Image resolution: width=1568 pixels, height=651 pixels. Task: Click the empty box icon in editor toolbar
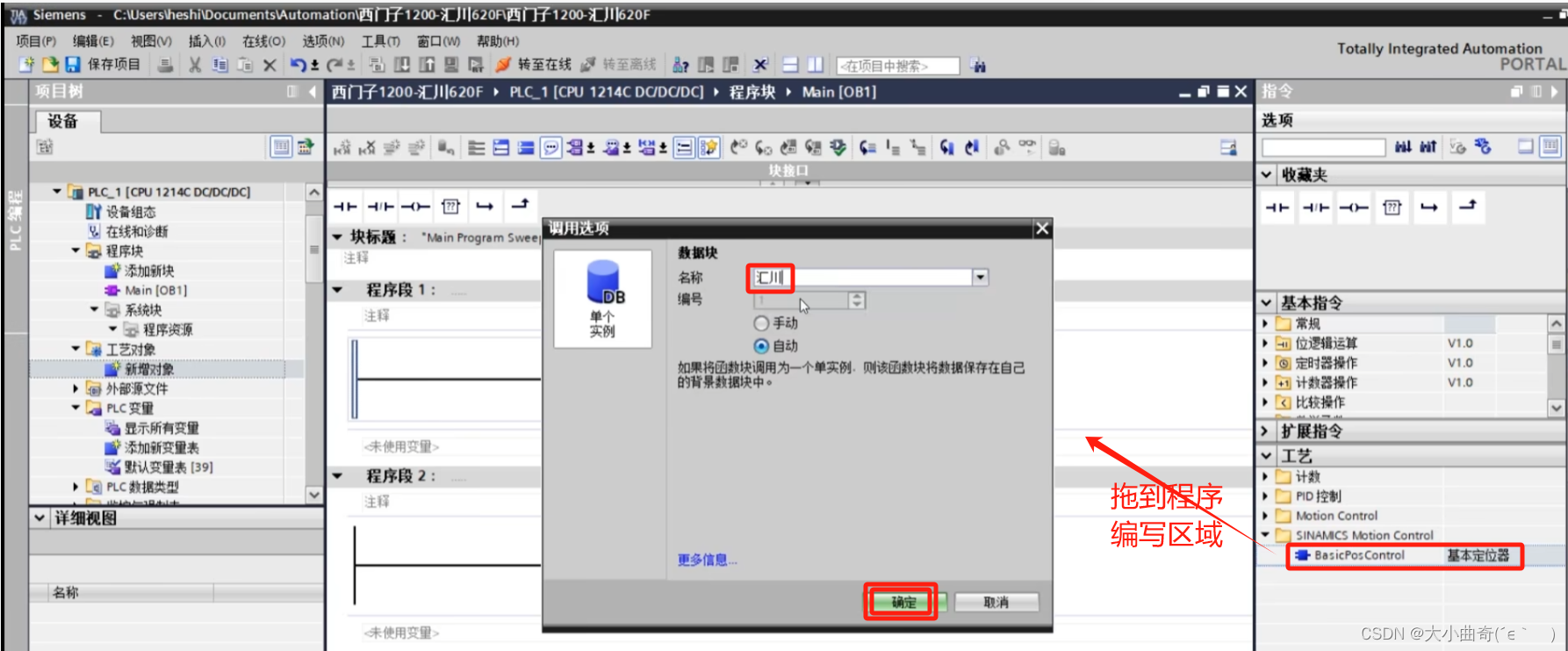(x=450, y=206)
